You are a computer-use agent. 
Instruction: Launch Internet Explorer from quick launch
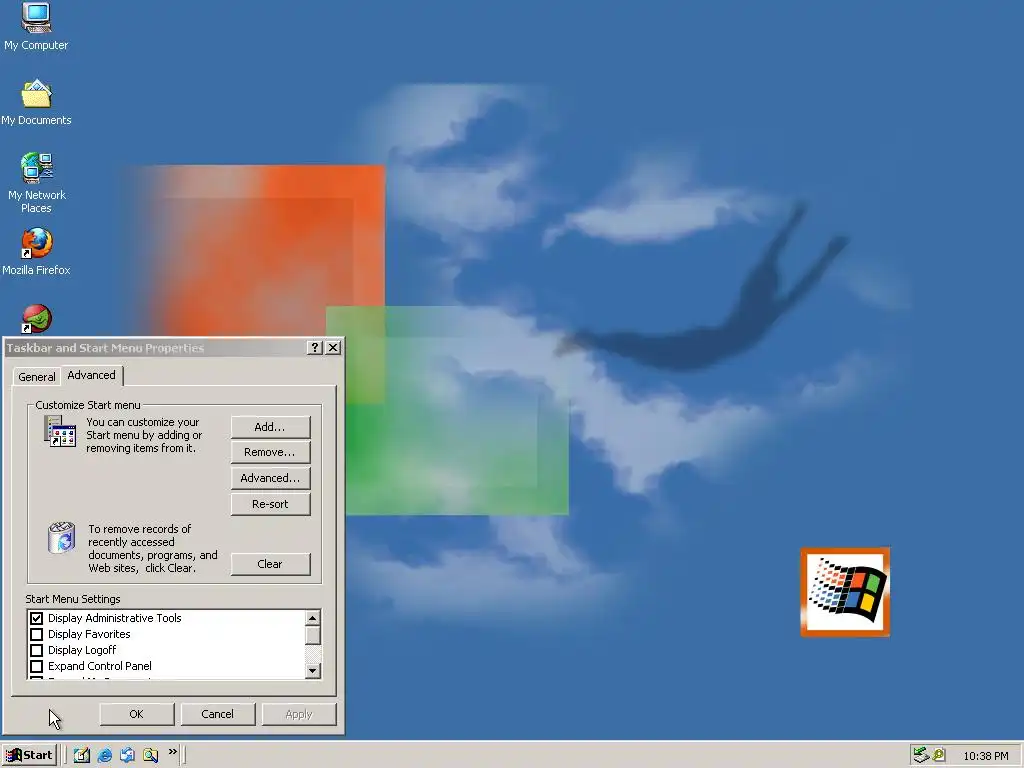coord(104,755)
